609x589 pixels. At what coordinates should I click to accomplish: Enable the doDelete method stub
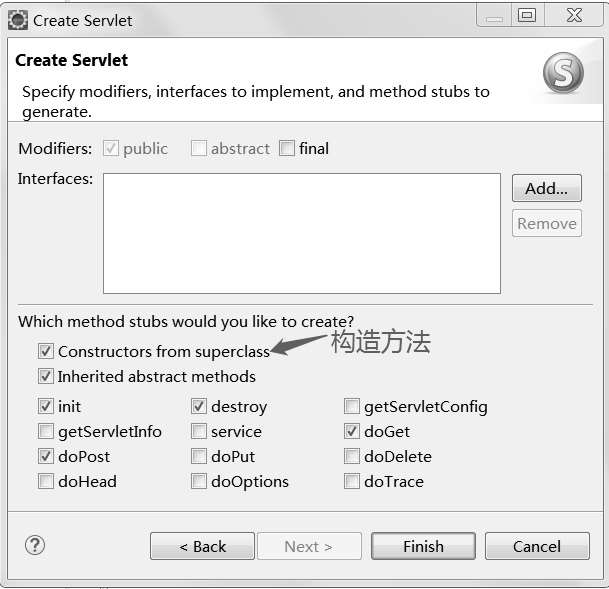352,457
